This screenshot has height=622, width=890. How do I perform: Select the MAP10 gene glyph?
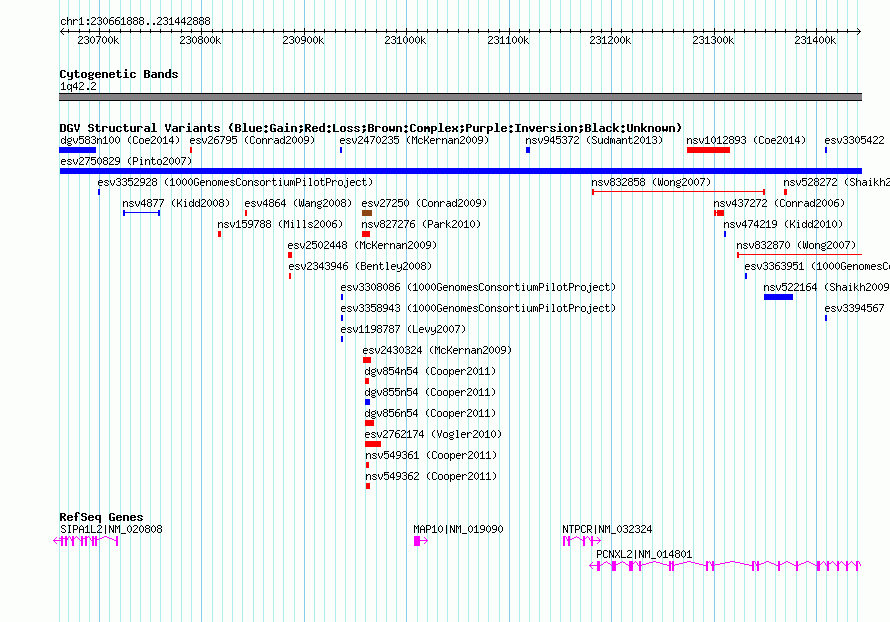click(x=421, y=541)
